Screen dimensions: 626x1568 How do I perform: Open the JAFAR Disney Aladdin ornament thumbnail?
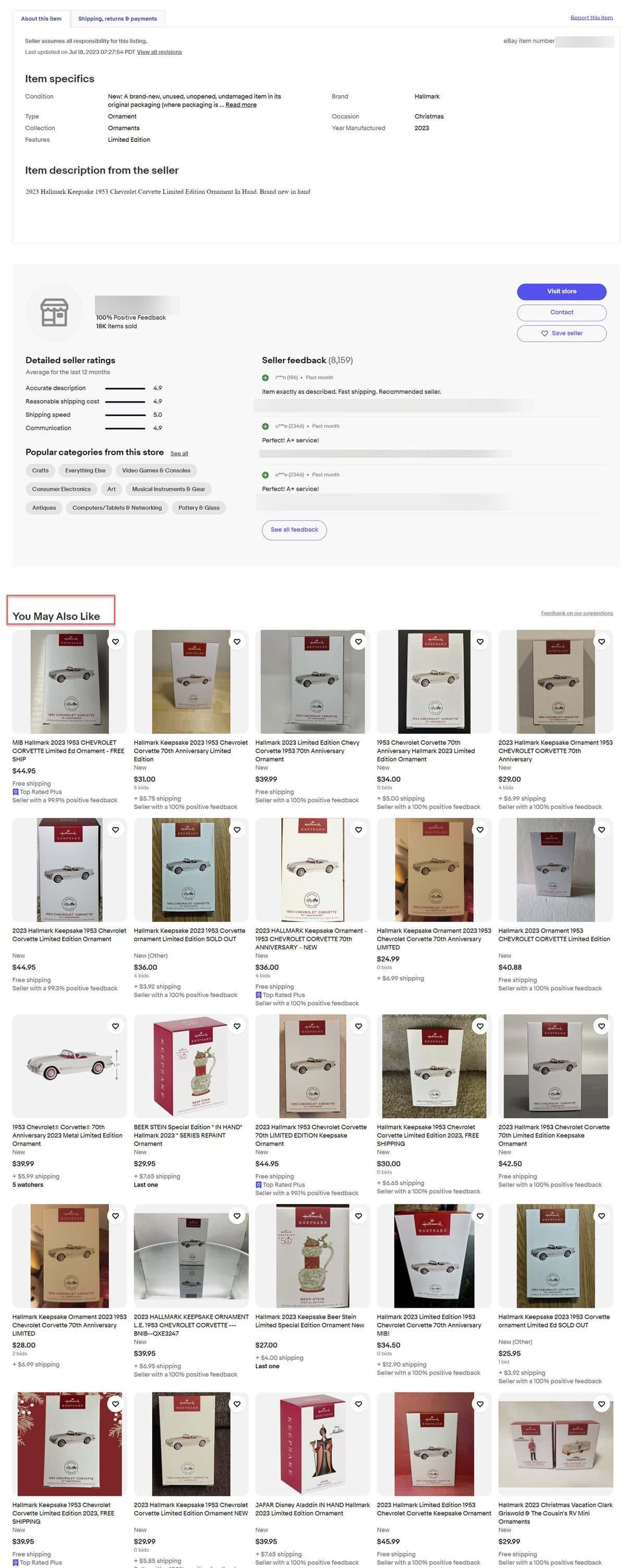(x=312, y=1444)
